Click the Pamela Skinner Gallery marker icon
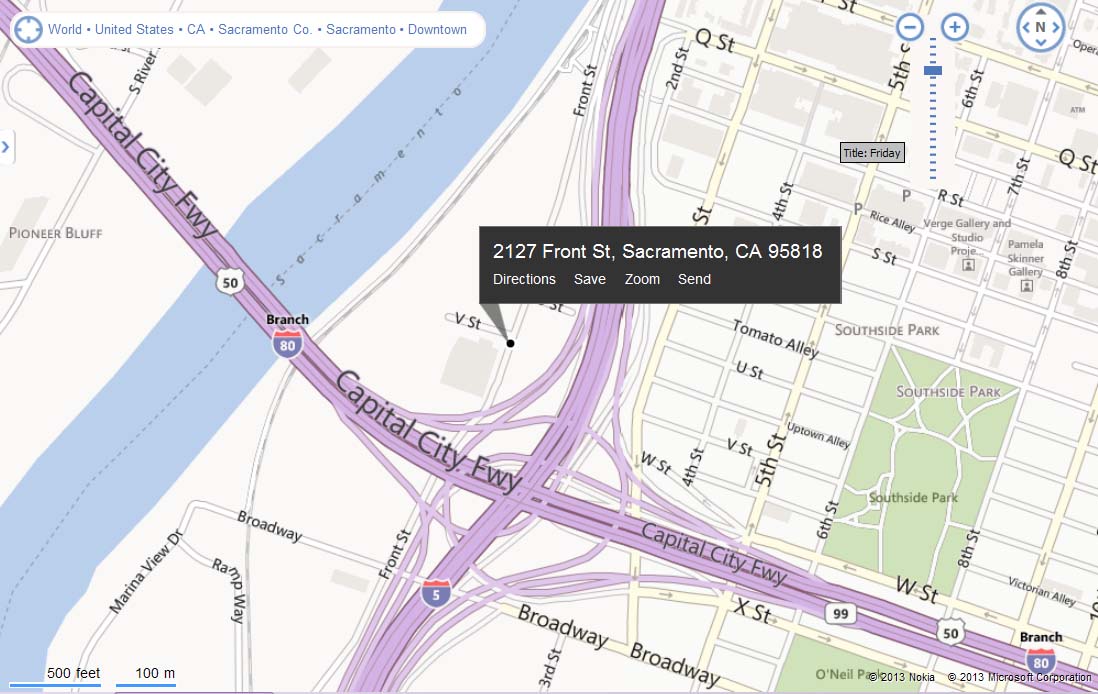The image size is (1098, 694). [x=1027, y=286]
